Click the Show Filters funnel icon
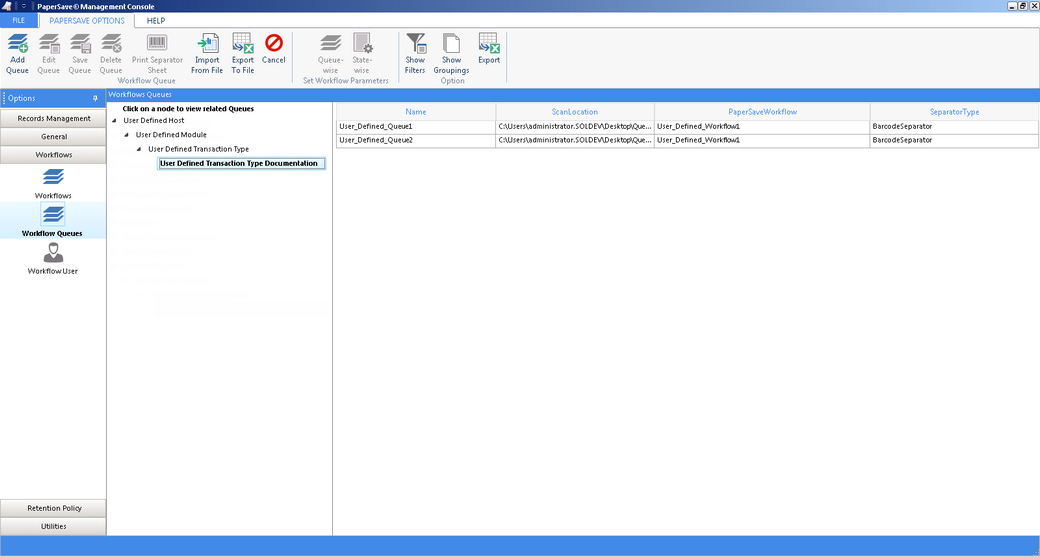This screenshot has height=557, width=1040. click(x=415, y=44)
